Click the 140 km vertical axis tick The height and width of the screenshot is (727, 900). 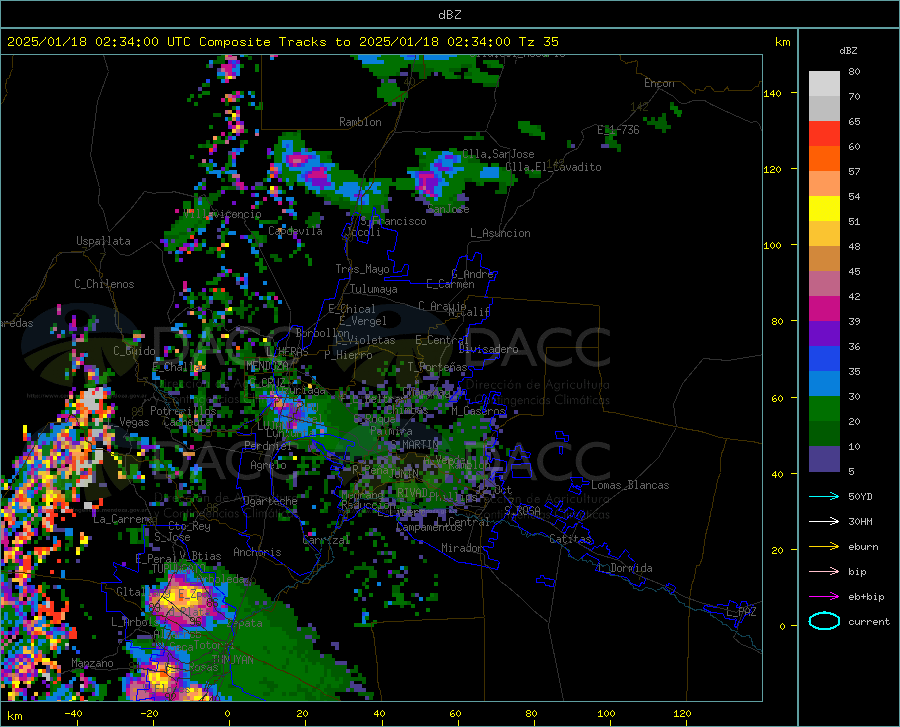tap(772, 93)
